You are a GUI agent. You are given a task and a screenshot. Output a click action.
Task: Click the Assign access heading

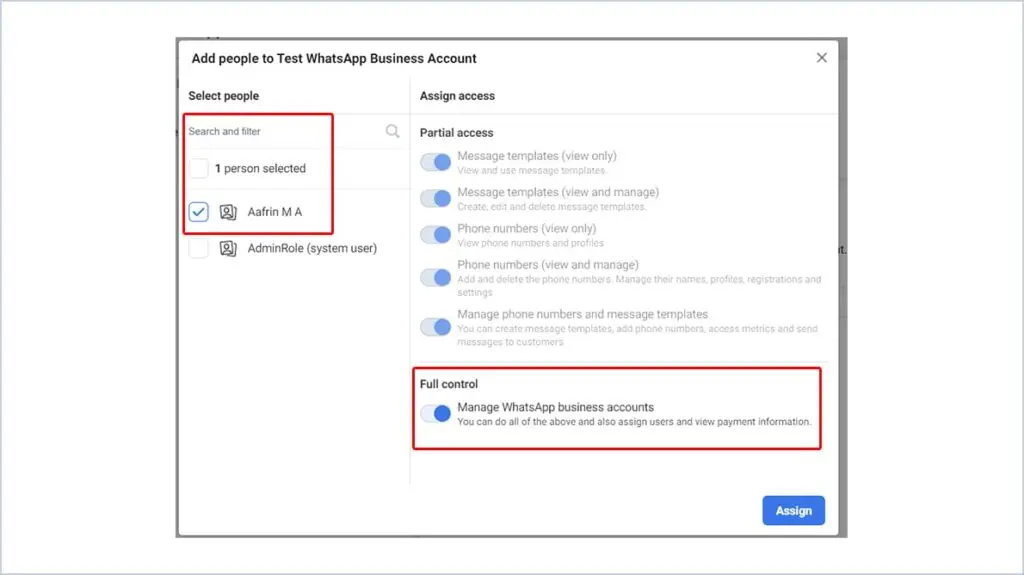coord(457,96)
